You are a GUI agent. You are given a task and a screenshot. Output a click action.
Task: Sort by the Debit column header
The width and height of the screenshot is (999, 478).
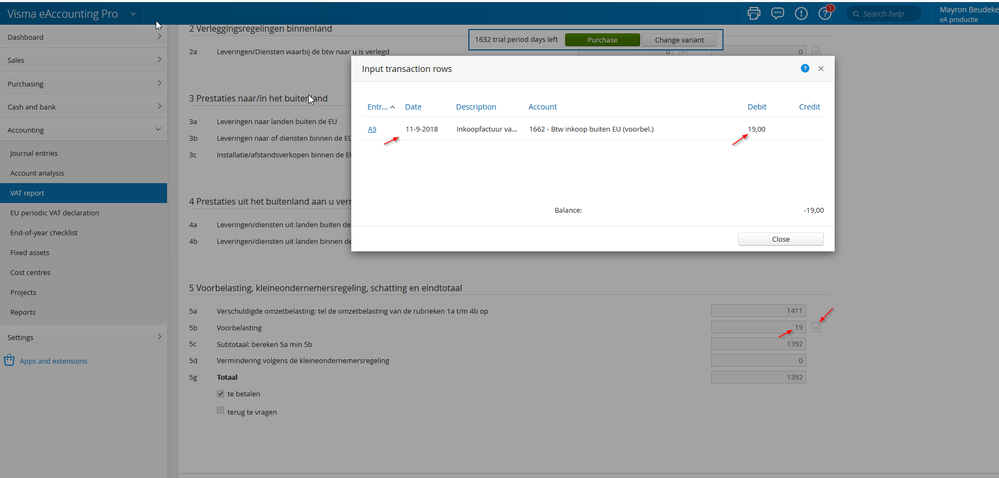pos(757,107)
